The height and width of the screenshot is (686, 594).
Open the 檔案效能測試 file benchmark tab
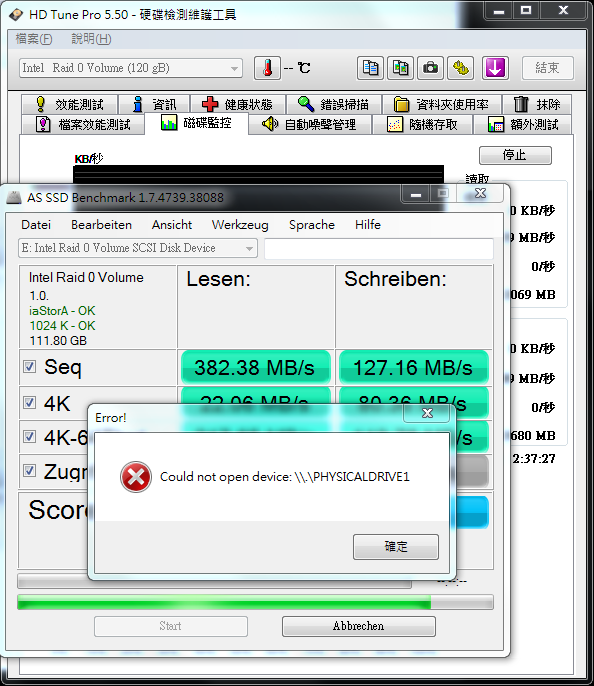click(83, 125)
